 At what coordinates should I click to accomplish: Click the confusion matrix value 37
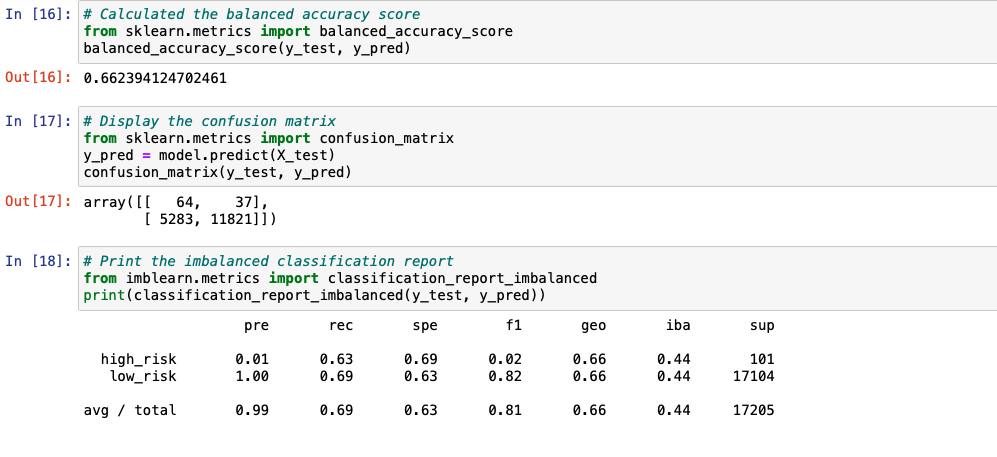pyautogui.click(x=242, y=202)
